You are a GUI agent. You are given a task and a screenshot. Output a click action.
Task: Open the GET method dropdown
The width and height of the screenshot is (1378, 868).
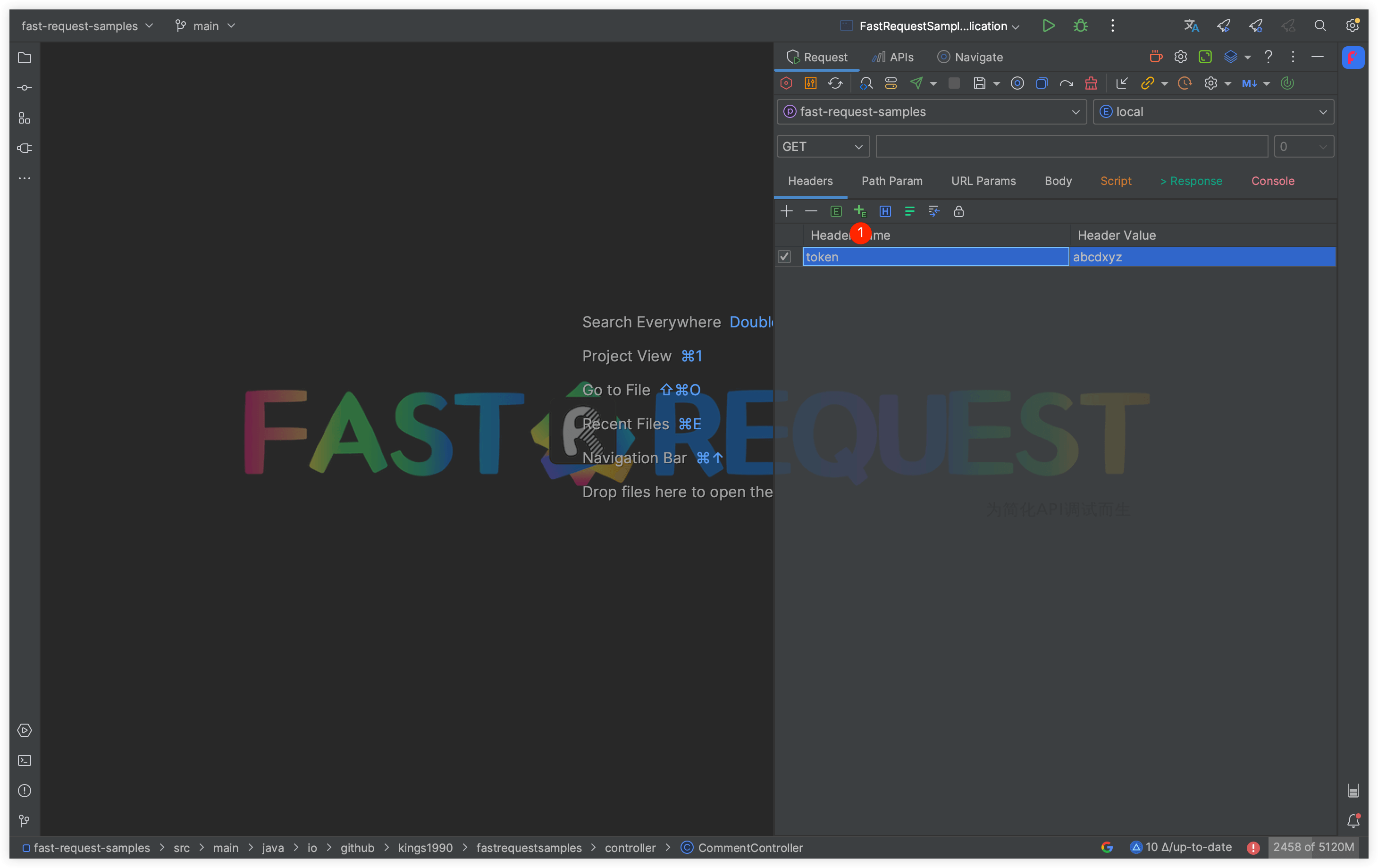point(823,146)
